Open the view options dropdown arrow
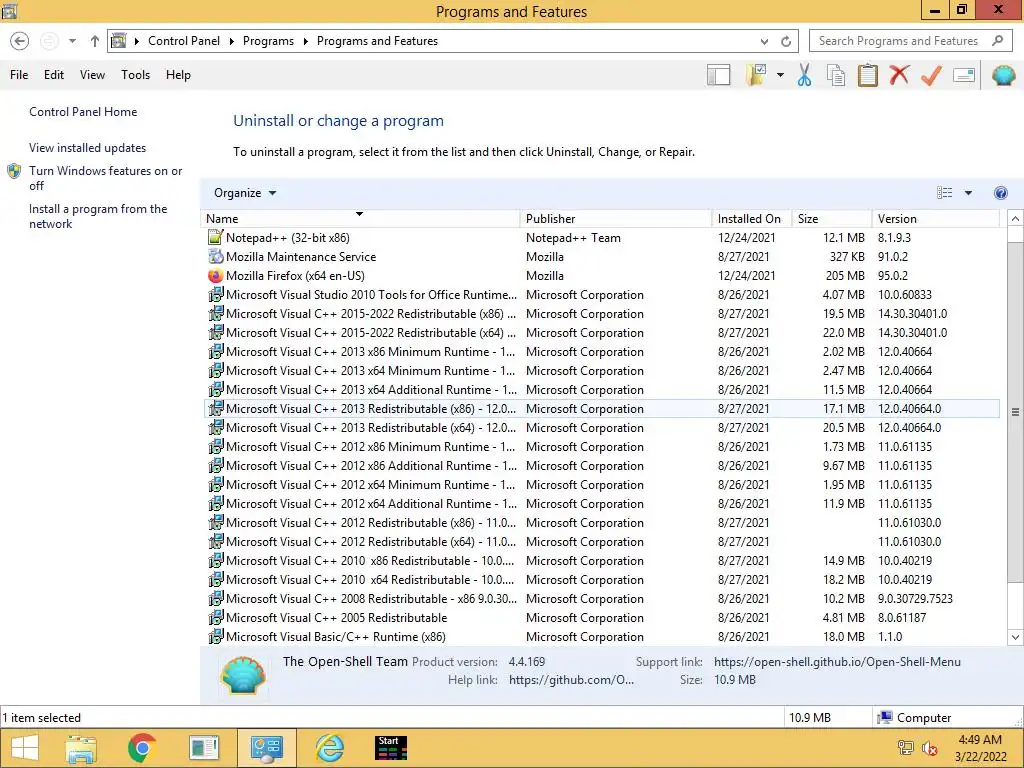Image resolution: width=1024 pixels, height=768 pixels. 968,193
